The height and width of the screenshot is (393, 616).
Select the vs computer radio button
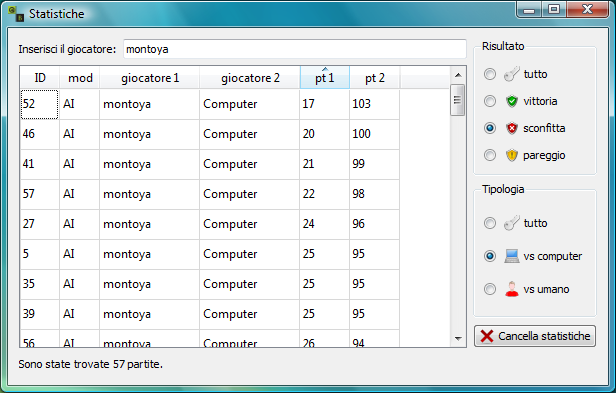click(x=490, y=256)
